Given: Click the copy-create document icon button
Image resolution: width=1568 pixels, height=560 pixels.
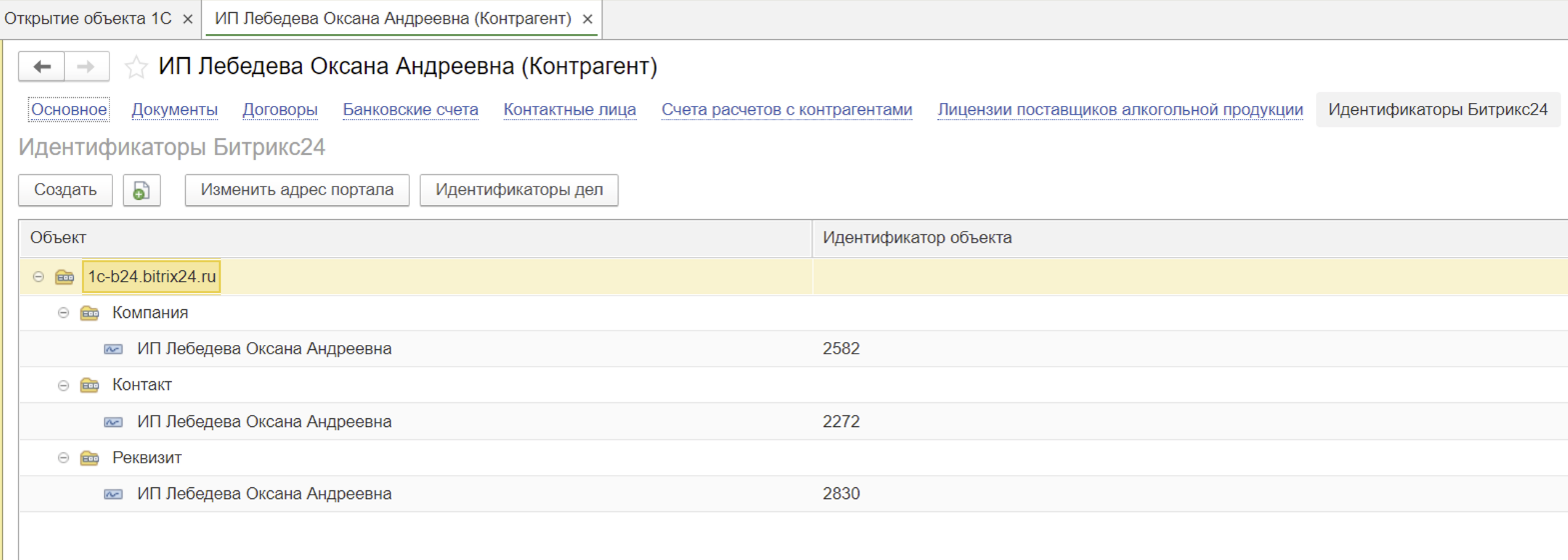Looking at the screenshot, I should click(142, 190).
